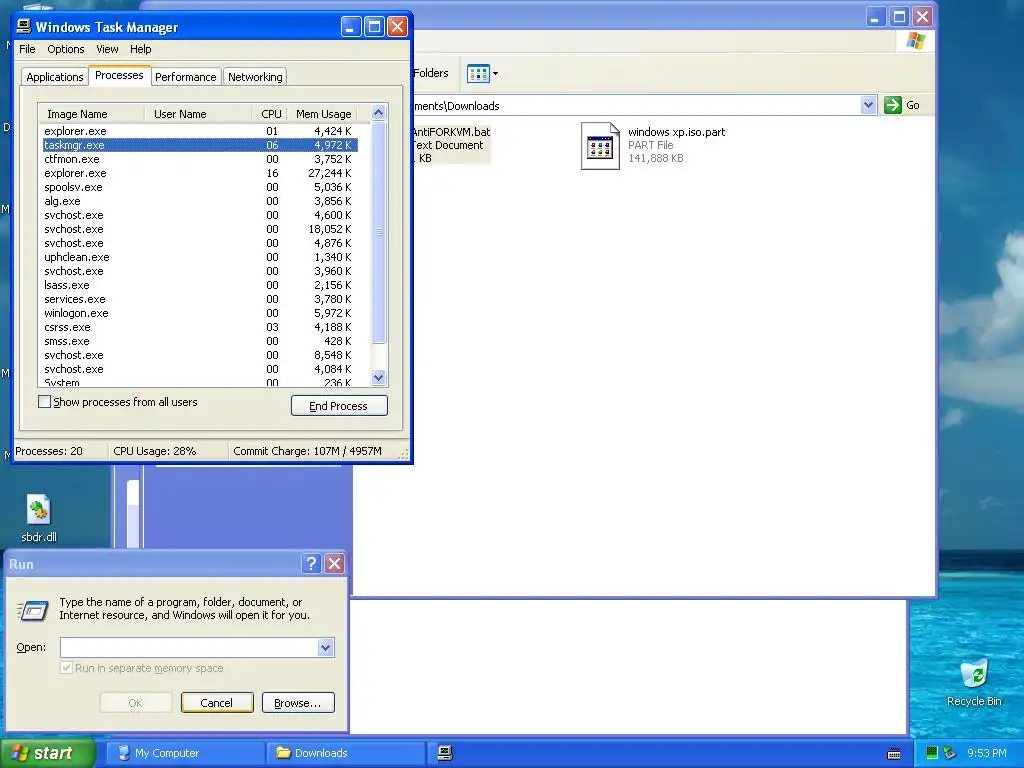Screen dimensions: 1024x768
Task: Click the Task Manager taskbar button icon
Action: point(445,753)
